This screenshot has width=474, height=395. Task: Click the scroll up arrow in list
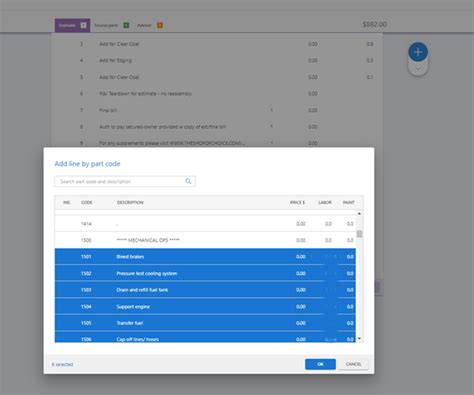(x=359, y=213)
